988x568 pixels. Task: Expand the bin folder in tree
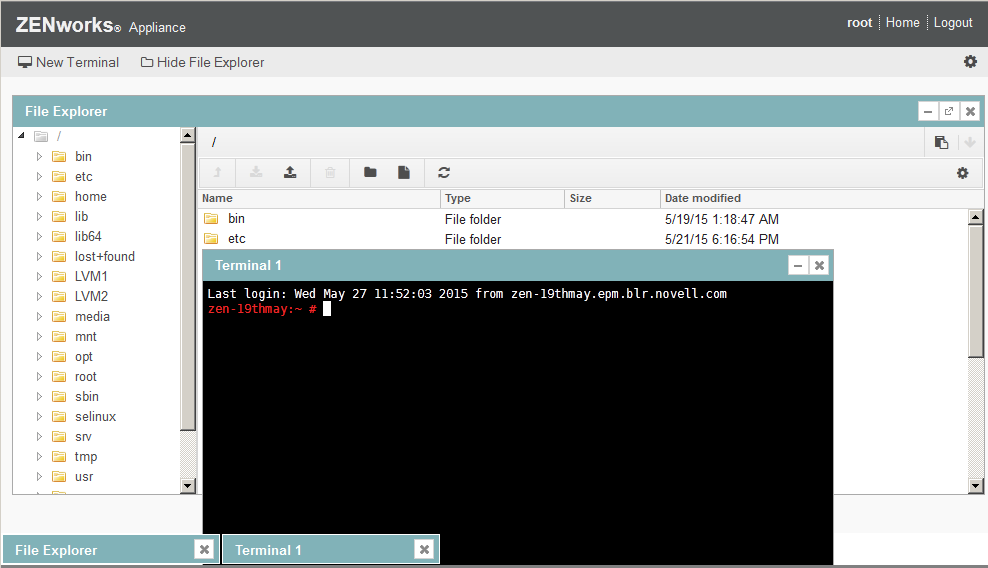coord(39,156)
